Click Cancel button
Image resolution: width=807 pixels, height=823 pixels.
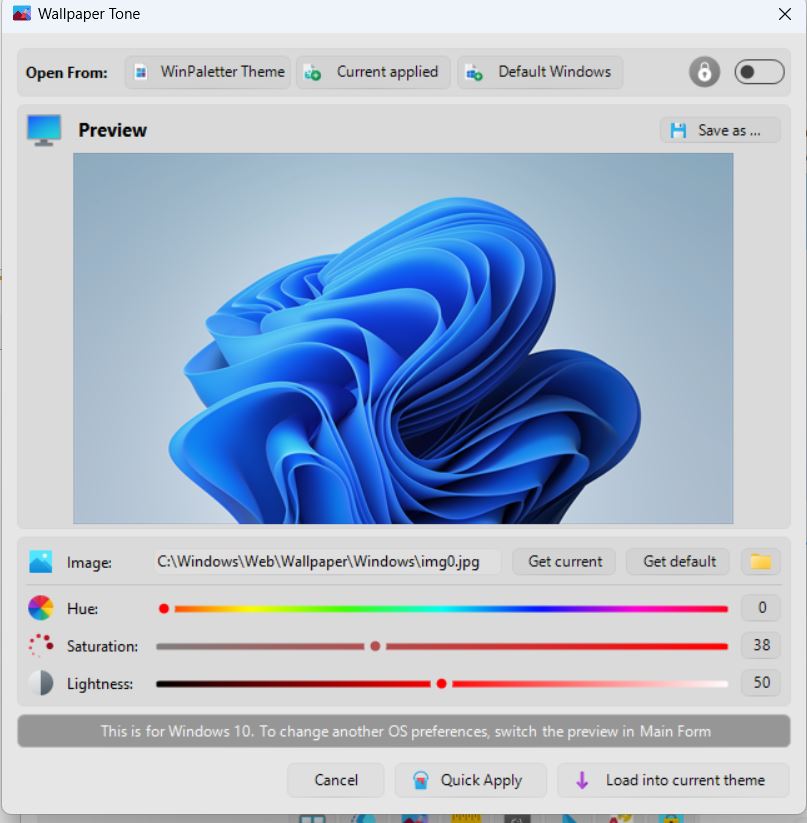point(336,780)
